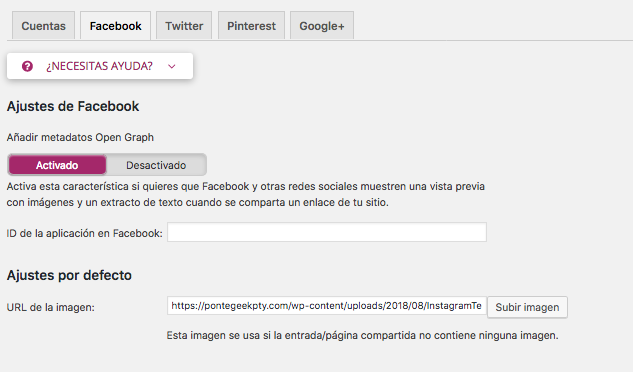Click the Ajustes por defecto heading

point(69,275)
